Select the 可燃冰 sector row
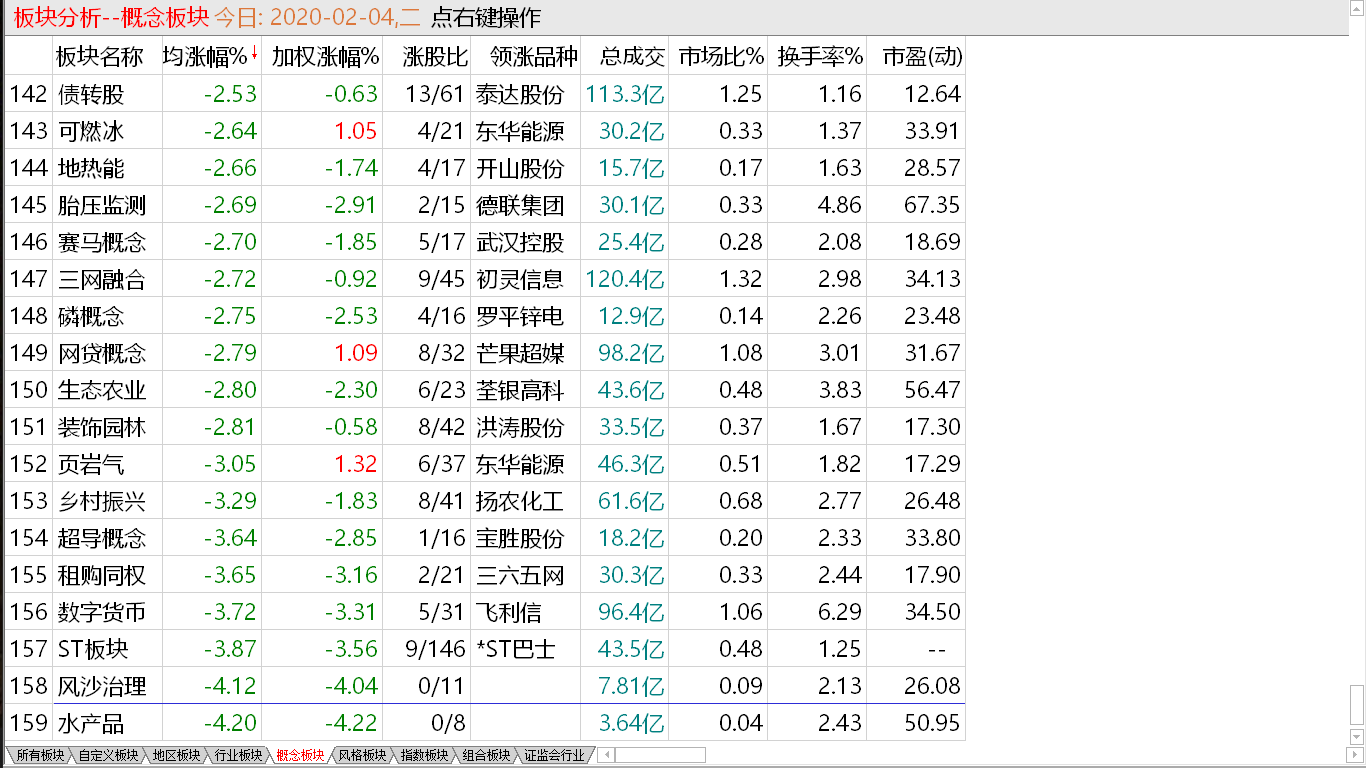This screenshot has height=768, width=1366. [485, 131]
